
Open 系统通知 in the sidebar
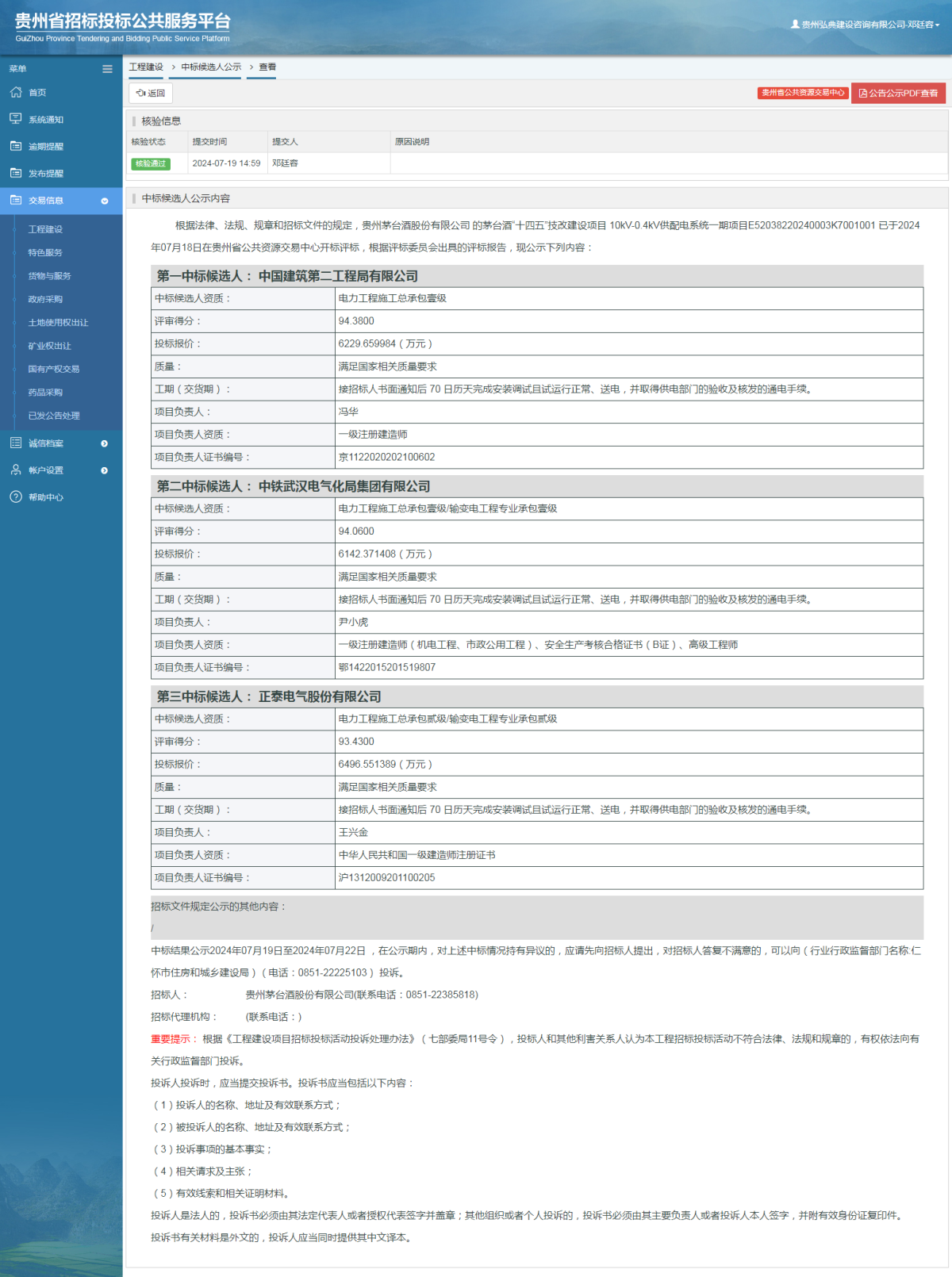pos(46,120)
